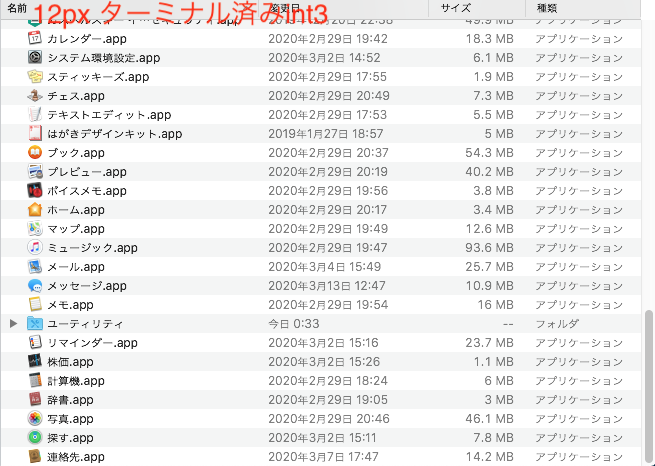Select the ユーティリティ folder name

point(85,324)
